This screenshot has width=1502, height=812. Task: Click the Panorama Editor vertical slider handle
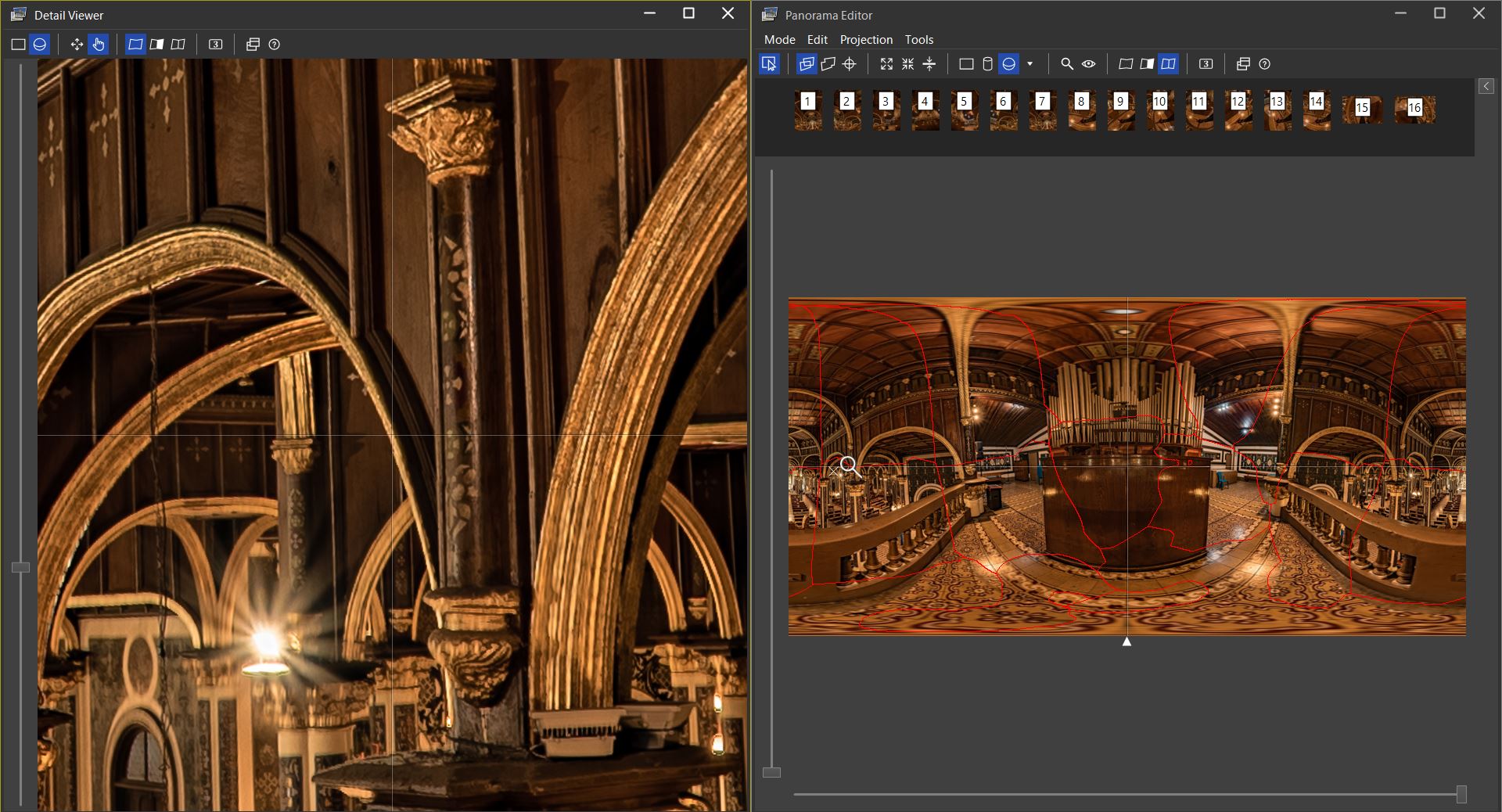(771, 773)
